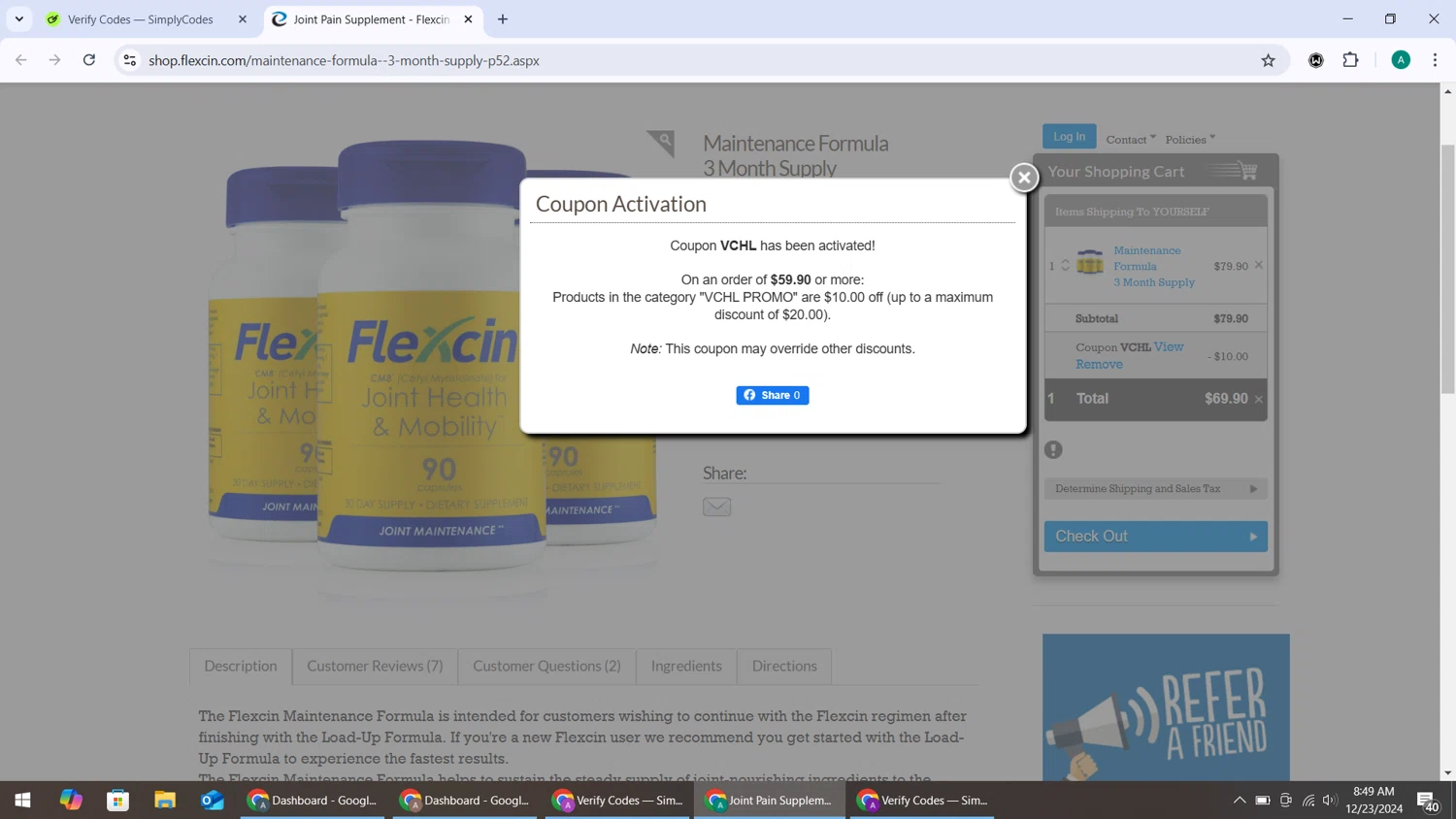
Task: Reload the current page
Action: (x=89, y=60)
